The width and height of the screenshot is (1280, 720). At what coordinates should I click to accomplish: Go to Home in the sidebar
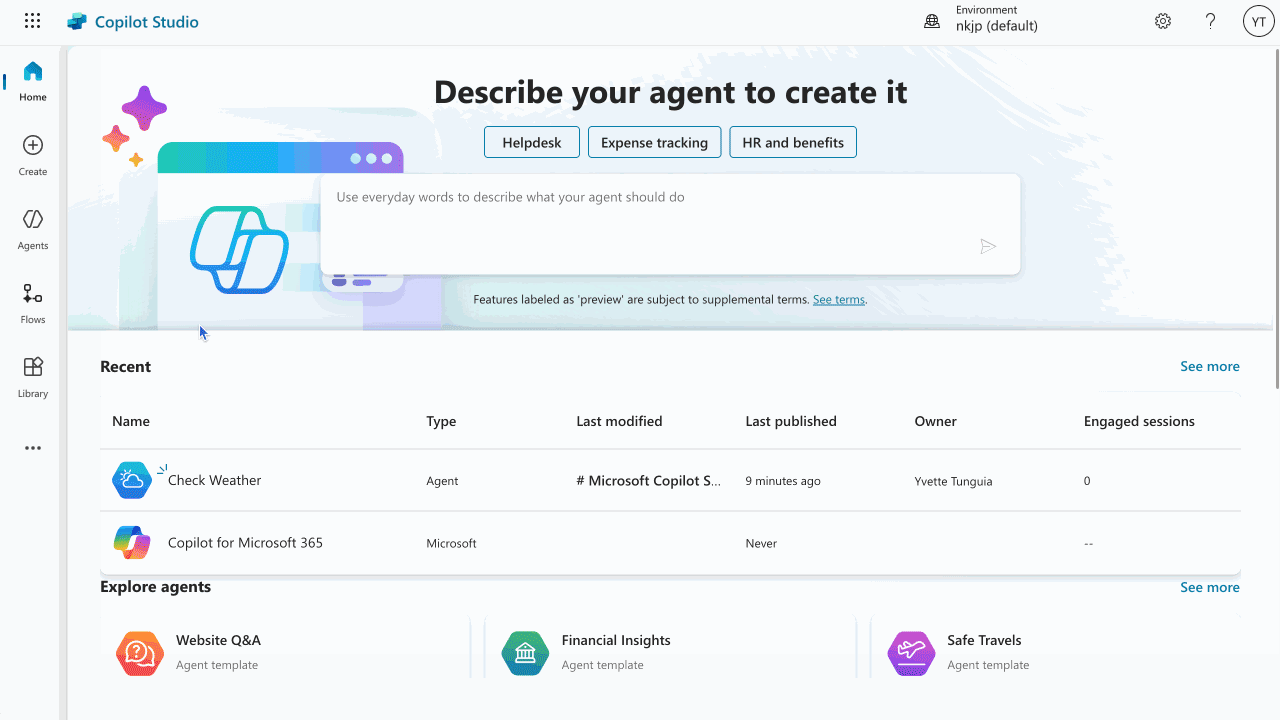33,82
